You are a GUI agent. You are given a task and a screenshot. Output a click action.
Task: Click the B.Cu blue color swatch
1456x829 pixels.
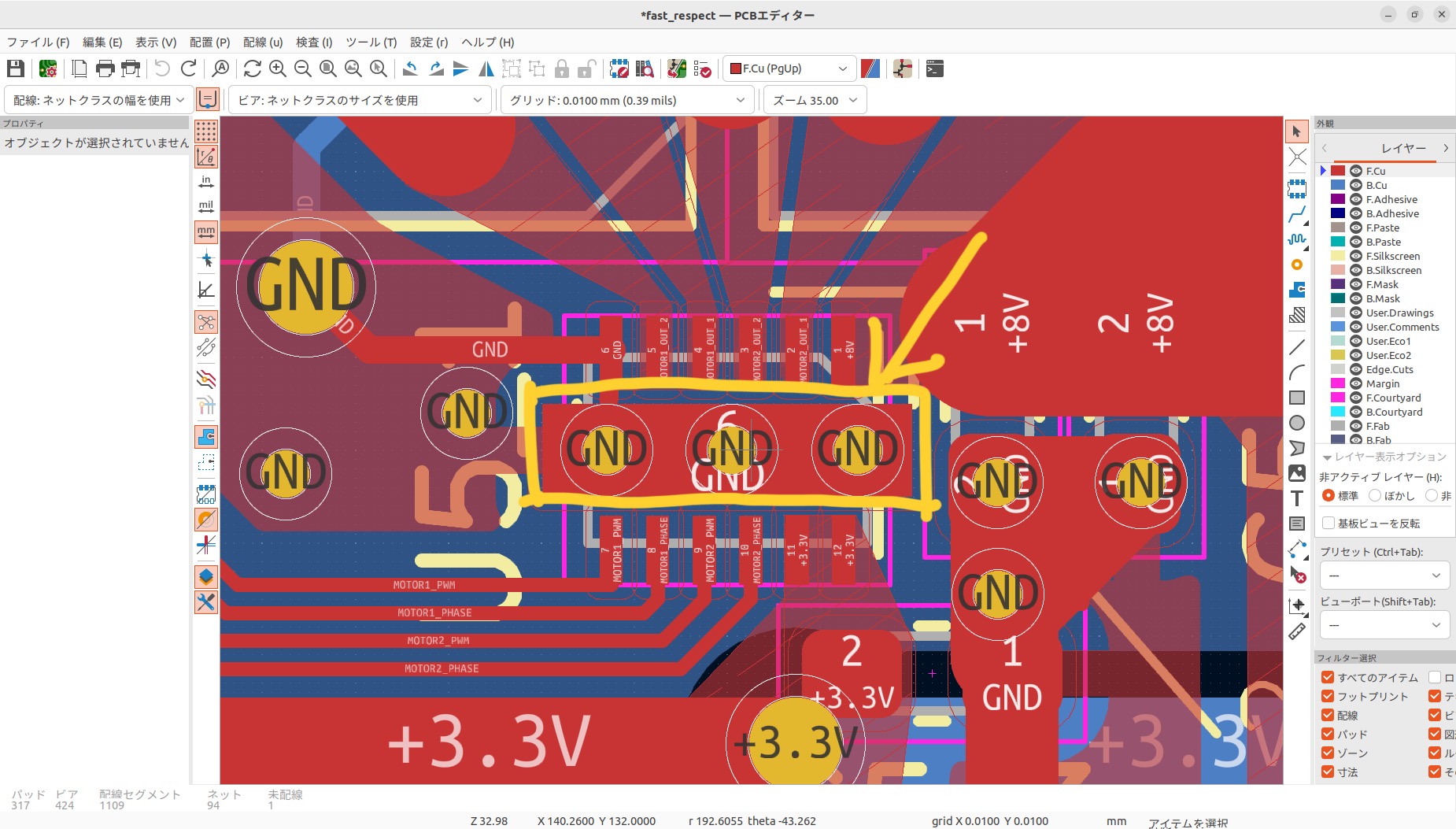click(x=1338, y=185)
